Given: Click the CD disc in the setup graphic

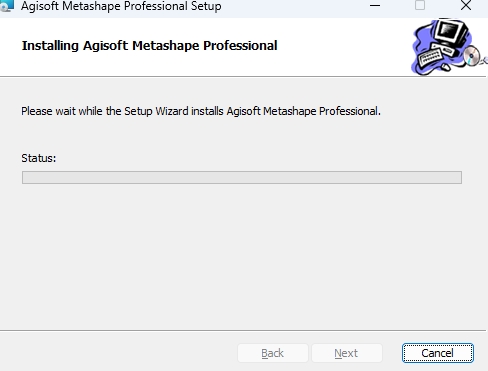Looking at the screenshot, I should (x=471, y=56).
